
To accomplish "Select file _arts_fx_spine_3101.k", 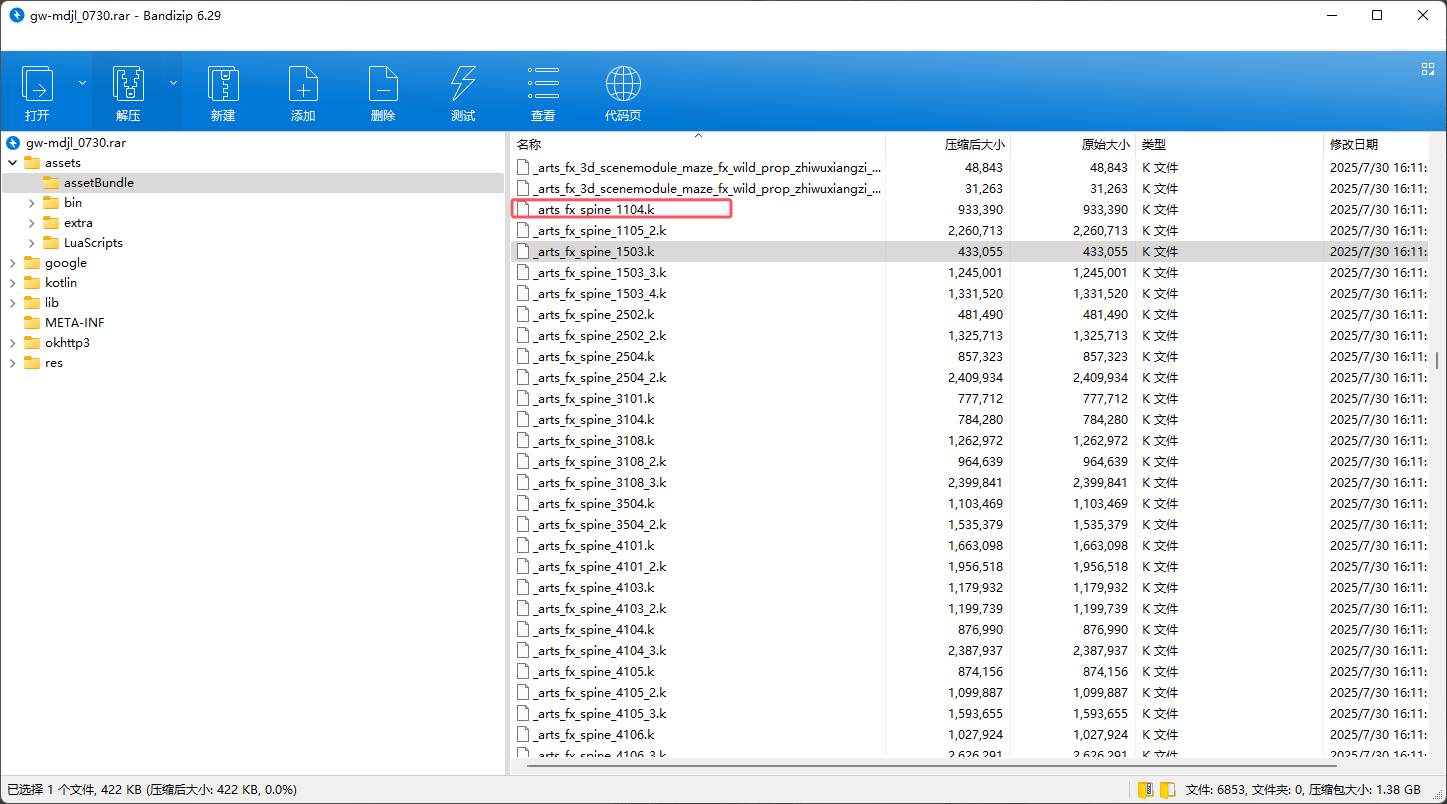I will 594,399.
